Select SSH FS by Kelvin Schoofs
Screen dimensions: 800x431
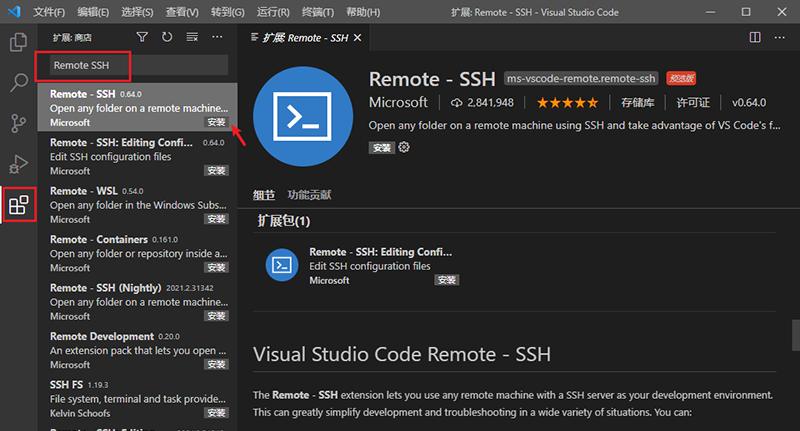[x=138, y=398]
